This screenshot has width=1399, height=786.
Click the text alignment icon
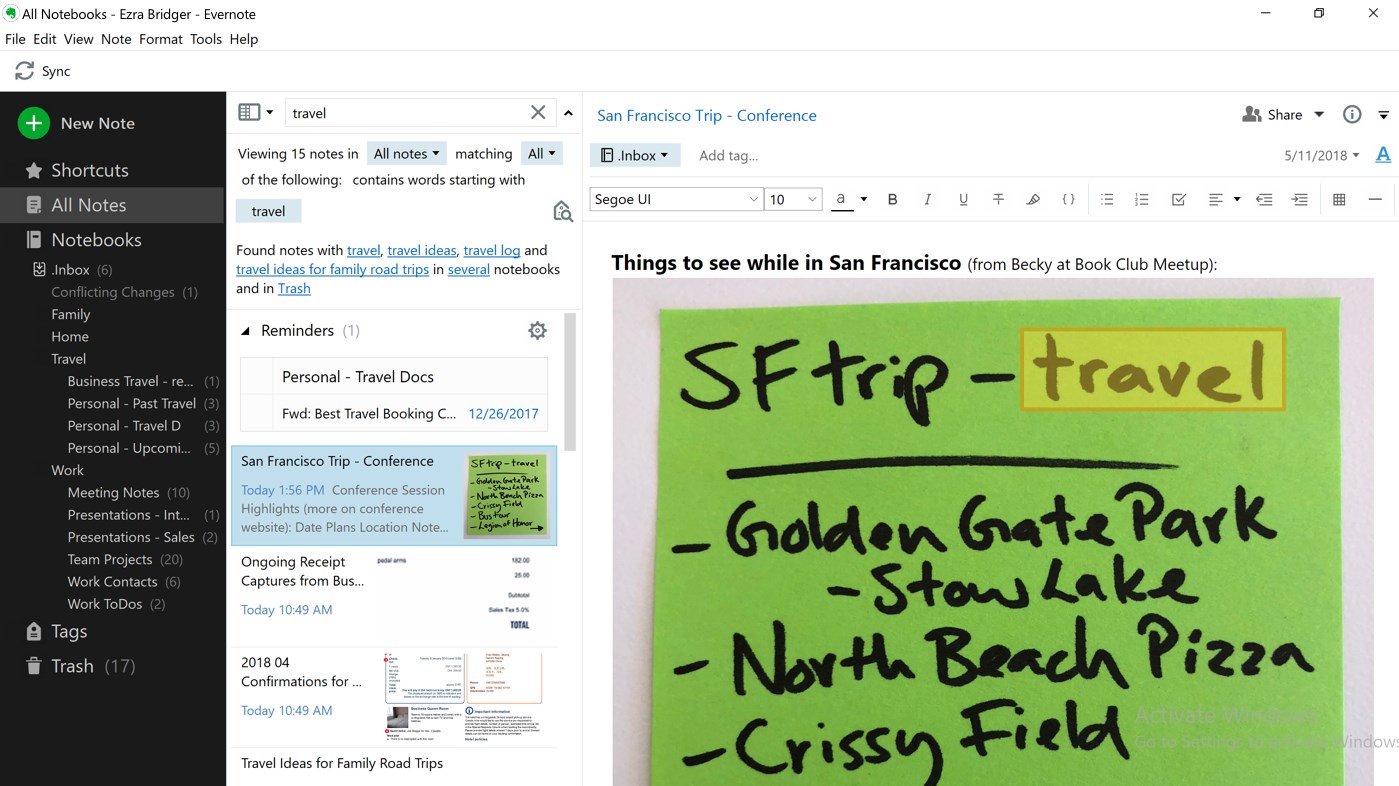[1216, 200]
